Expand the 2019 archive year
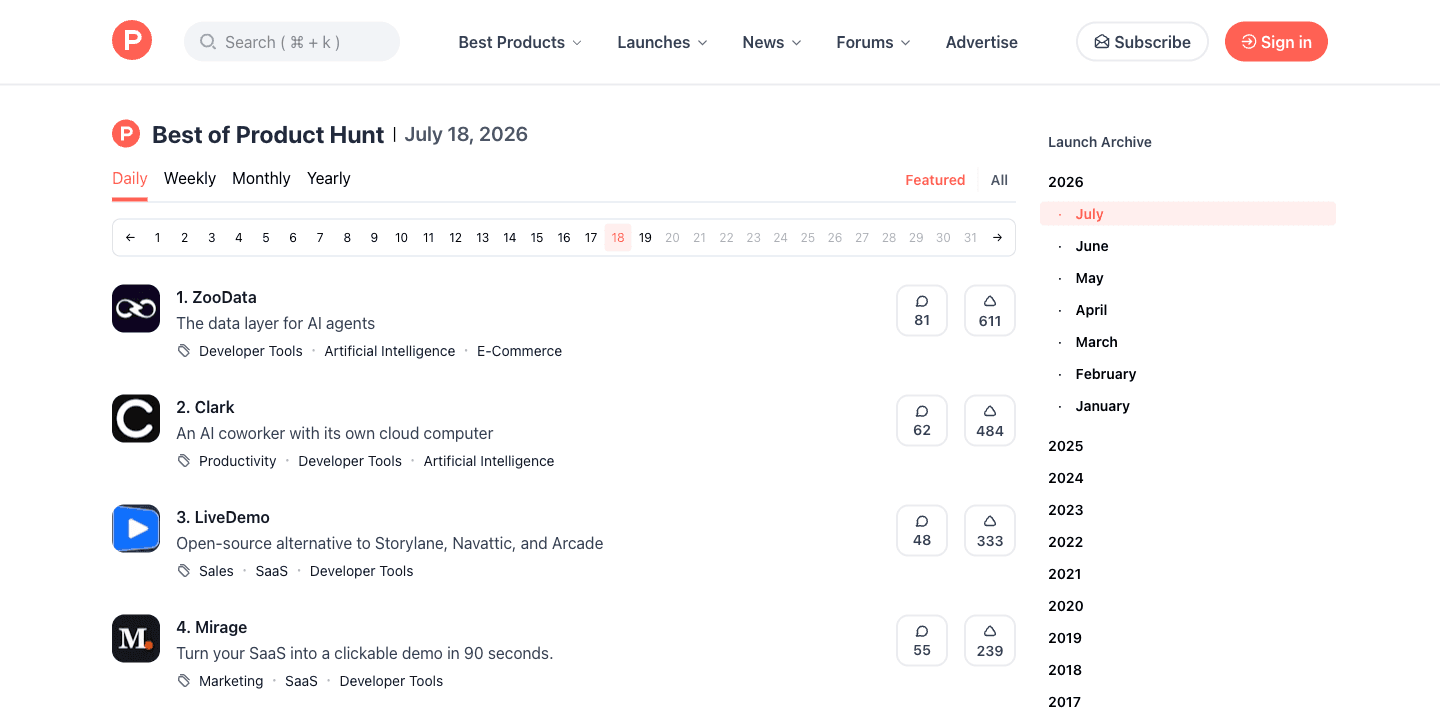This screenshot has height=720, width=1440. coord(1065,638)
